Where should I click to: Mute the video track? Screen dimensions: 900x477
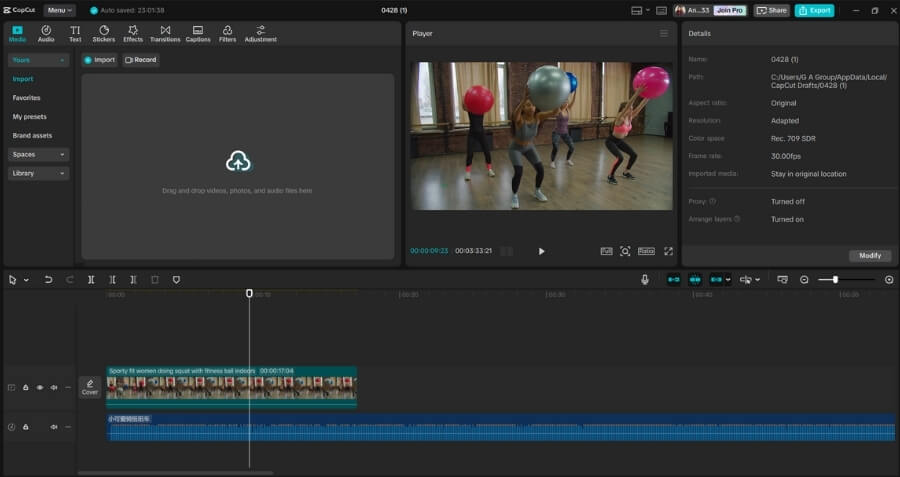[x=54, y=387]
